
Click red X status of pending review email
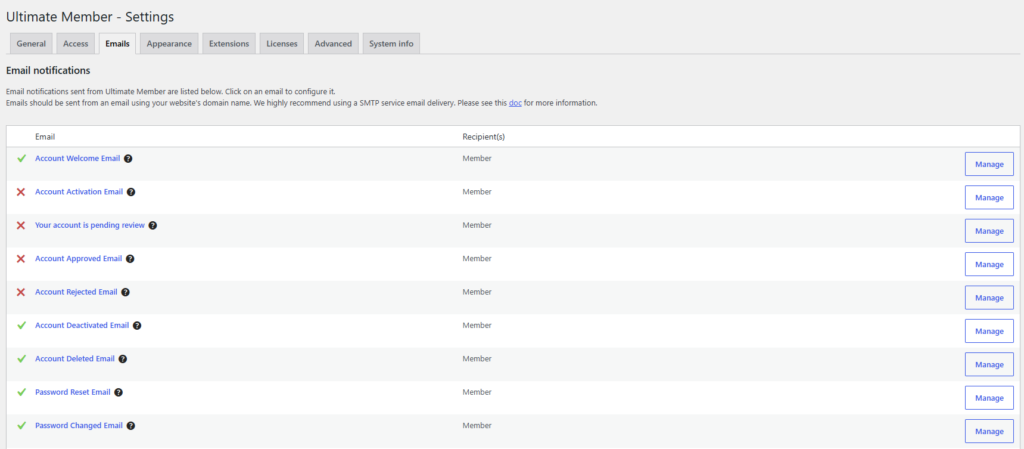pyautogui.click(x=21, y=225)
